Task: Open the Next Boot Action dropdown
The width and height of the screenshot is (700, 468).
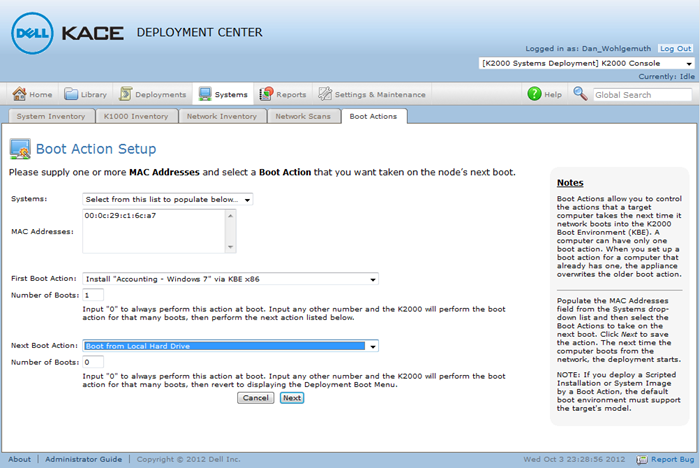Action: pyautogui.click(x=230, y=346)
